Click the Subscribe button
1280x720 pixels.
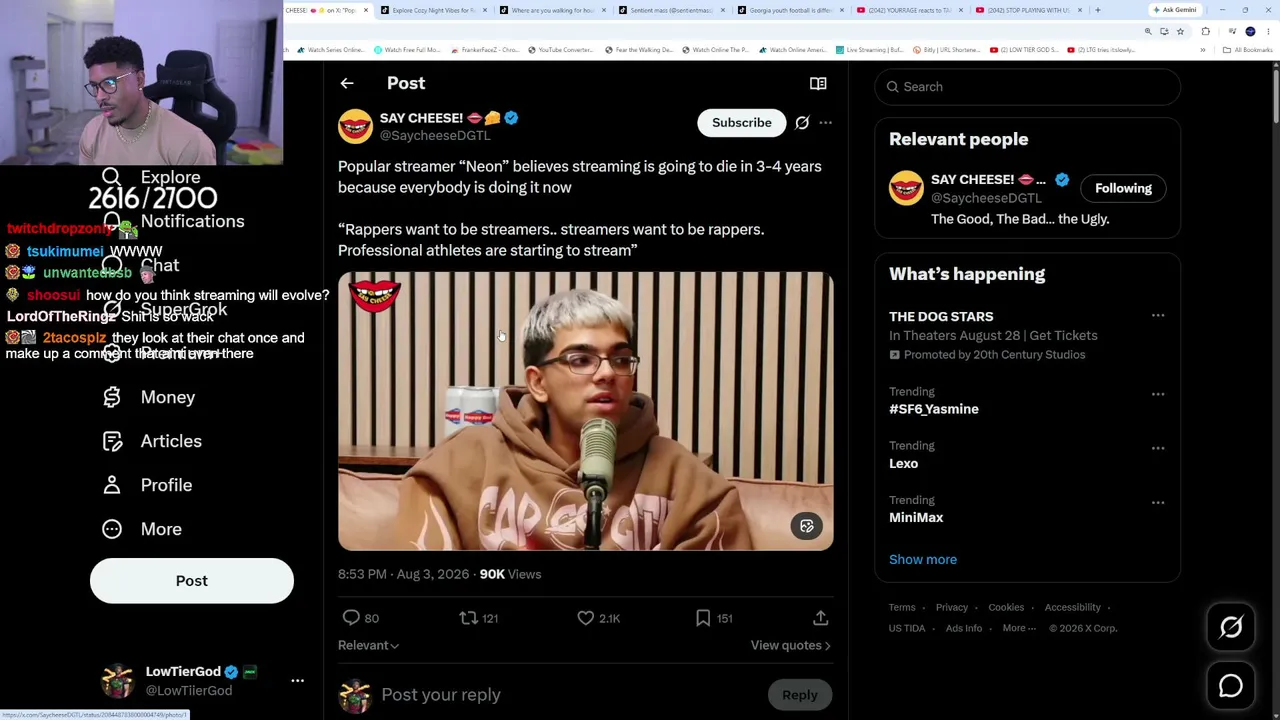click(x=742, y=123)
